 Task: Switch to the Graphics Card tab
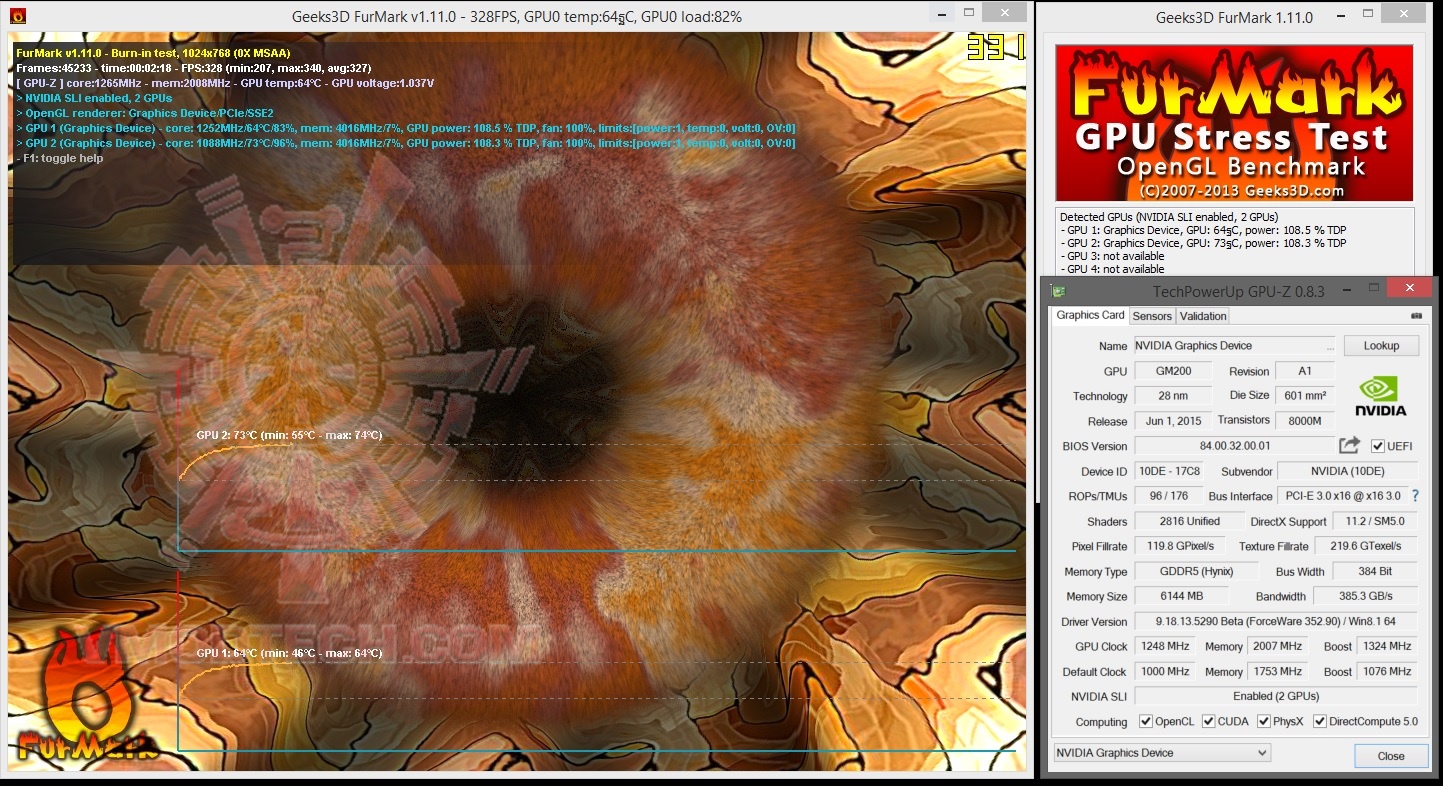(x=1090, y=315)
